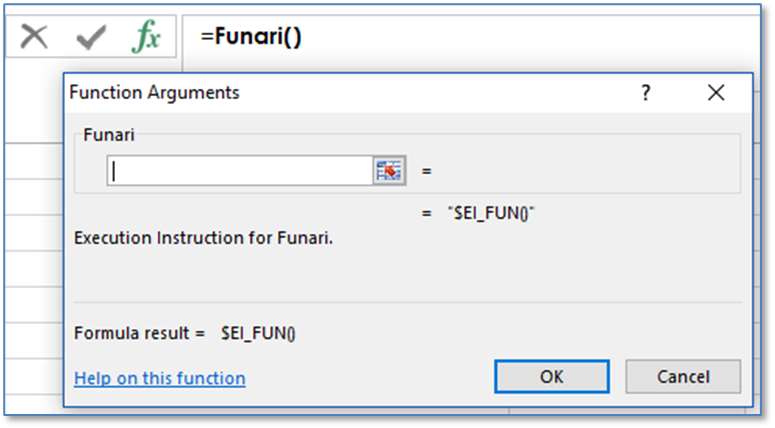
Task: Click the collapse dialog range selector icon
Action: [x=388, y=171]
